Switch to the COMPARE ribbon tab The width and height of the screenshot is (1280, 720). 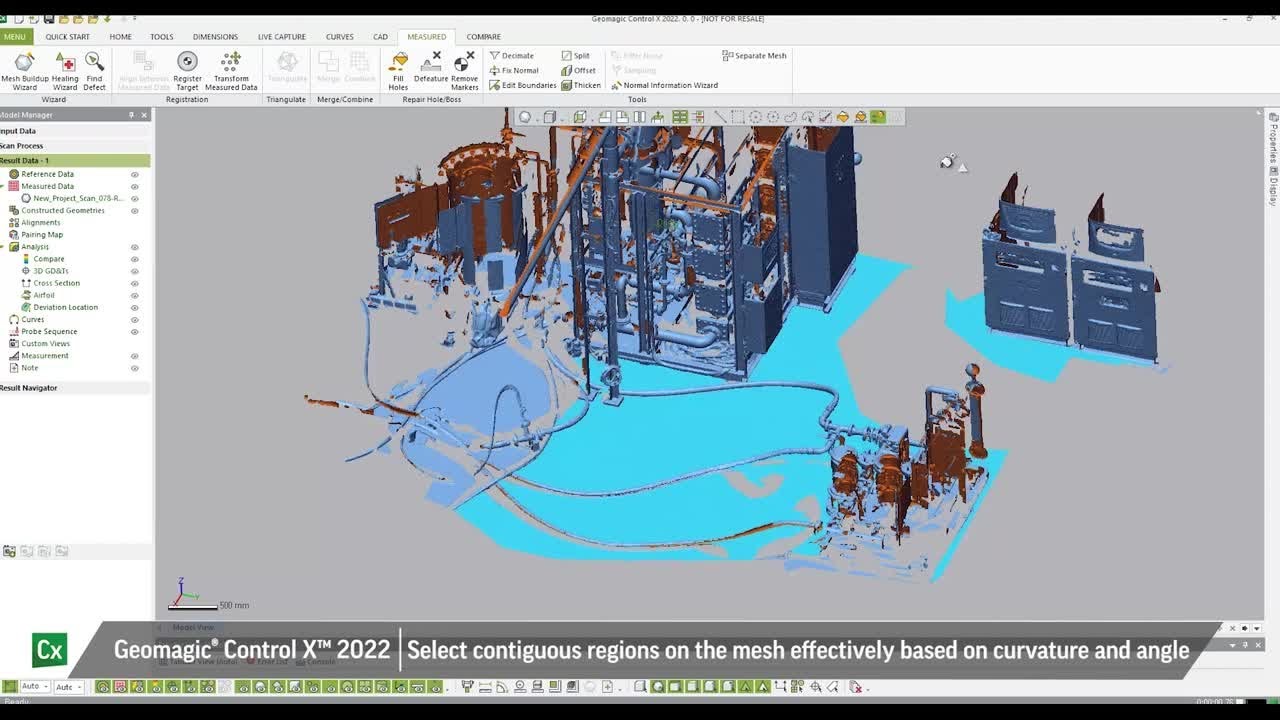point(483,37)
